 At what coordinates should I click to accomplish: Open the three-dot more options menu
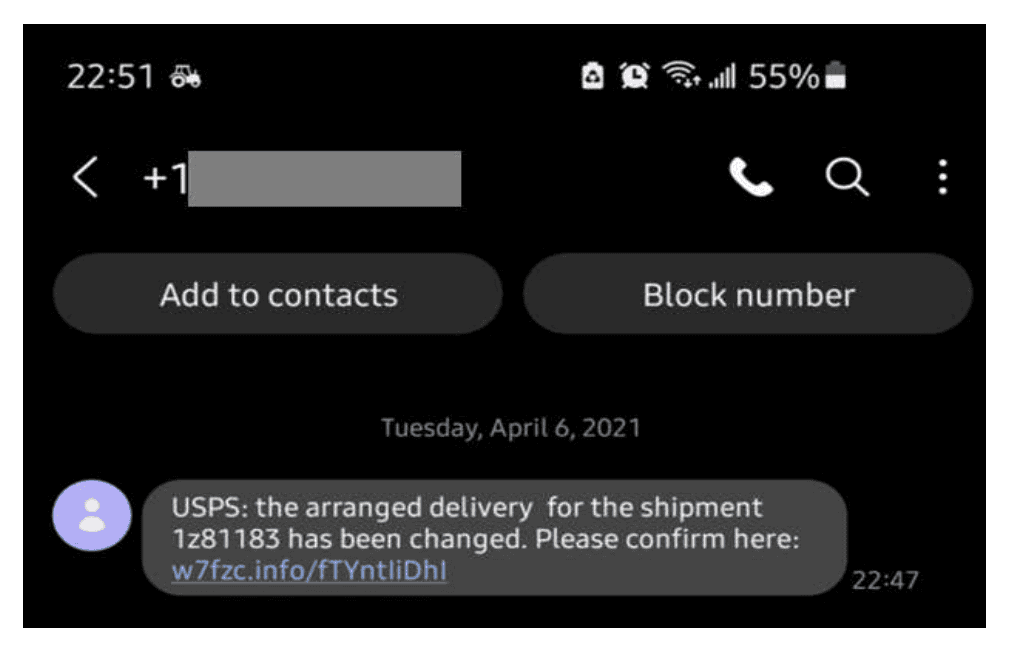(942, 179)
